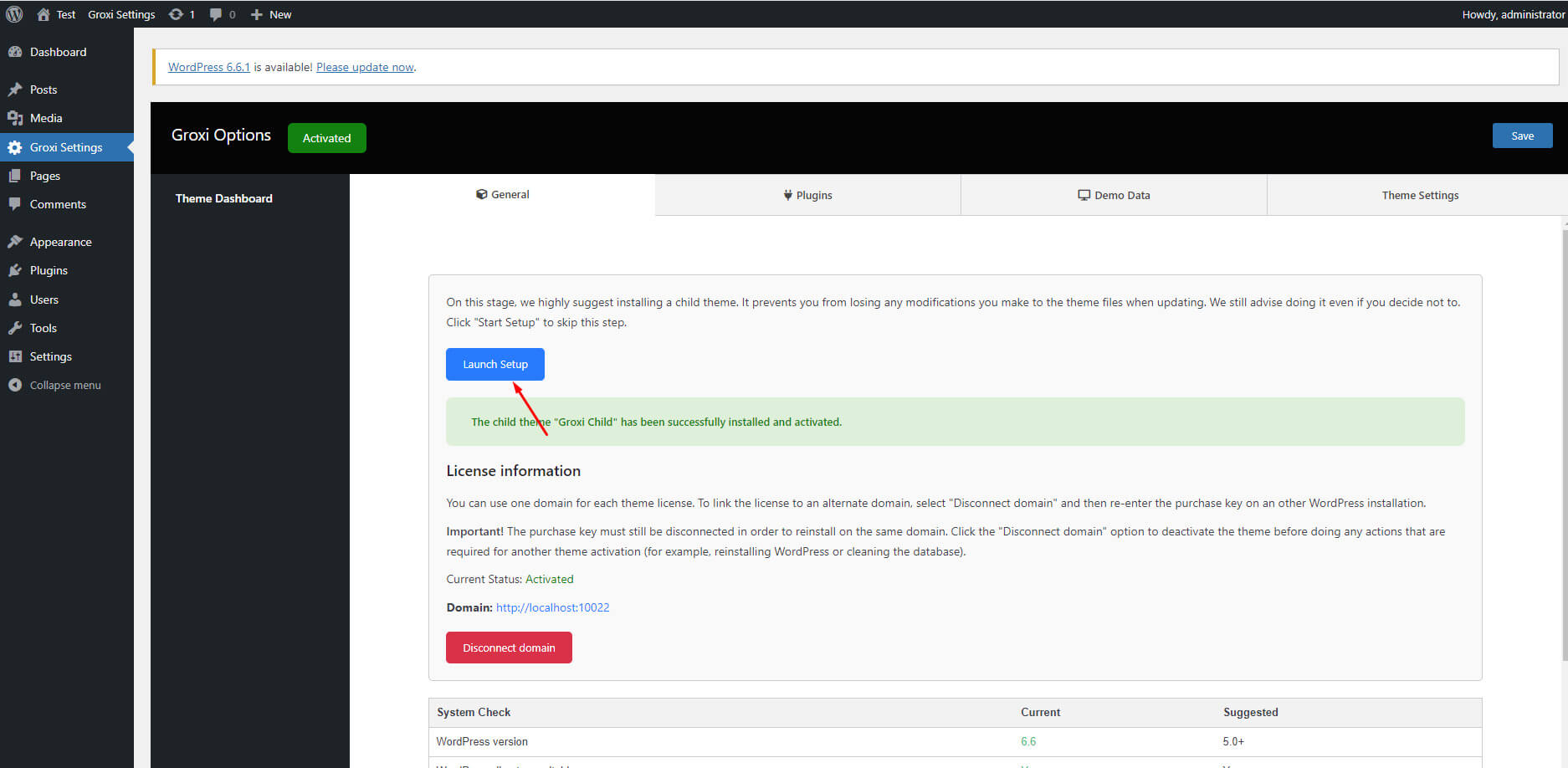Image resolution: width=1568 pixels, height=768 pixels.
Task: Open Users menu item
Action: pos(67,300)
